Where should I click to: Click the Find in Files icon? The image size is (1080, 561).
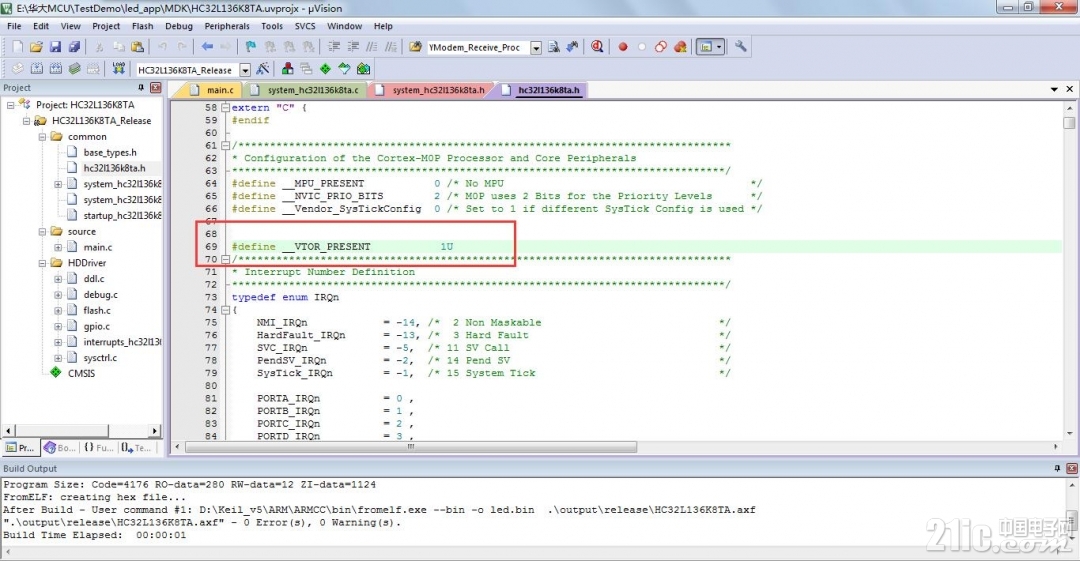coord(415,47)
